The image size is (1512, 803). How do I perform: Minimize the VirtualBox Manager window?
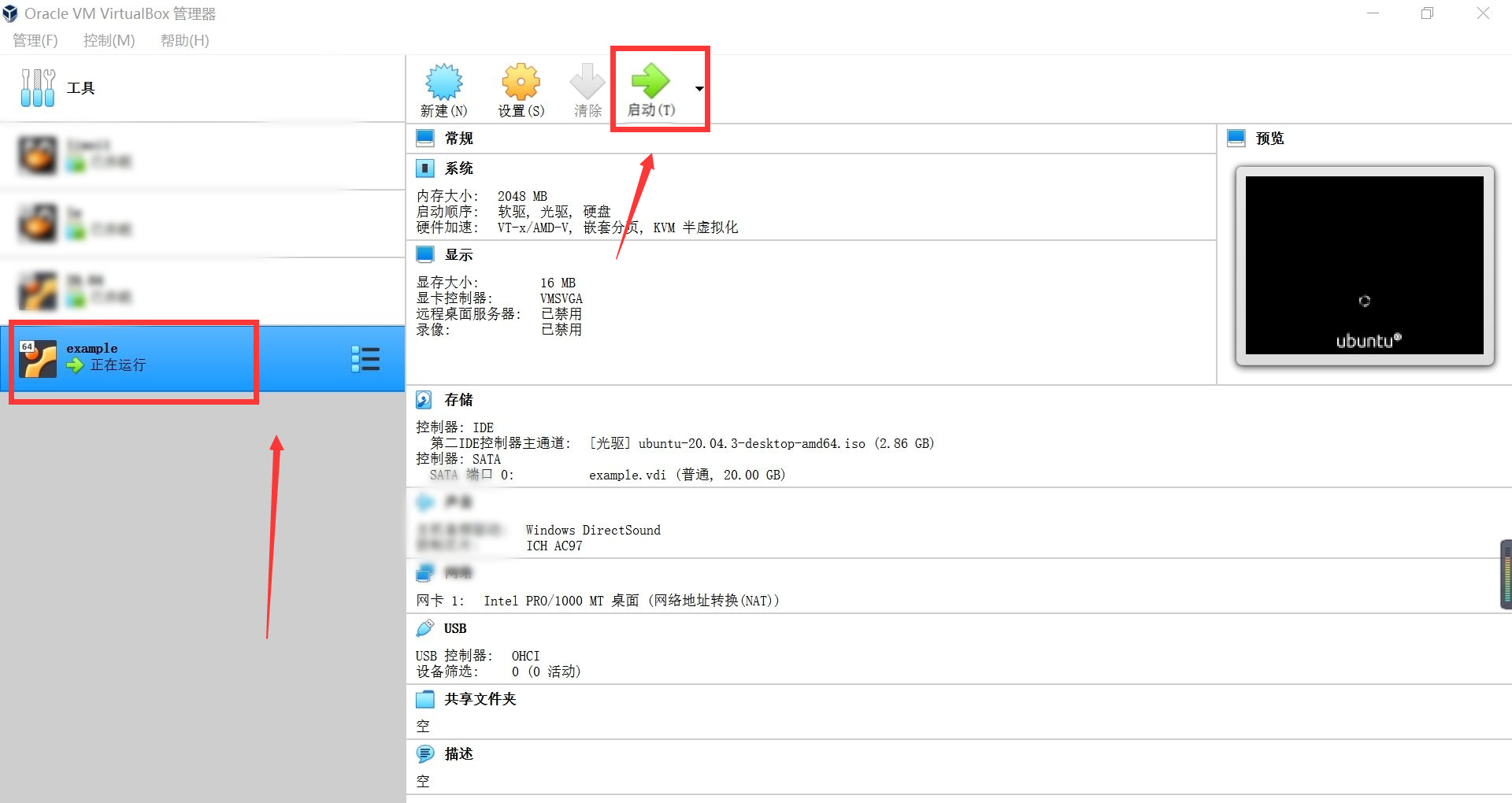1373,13
